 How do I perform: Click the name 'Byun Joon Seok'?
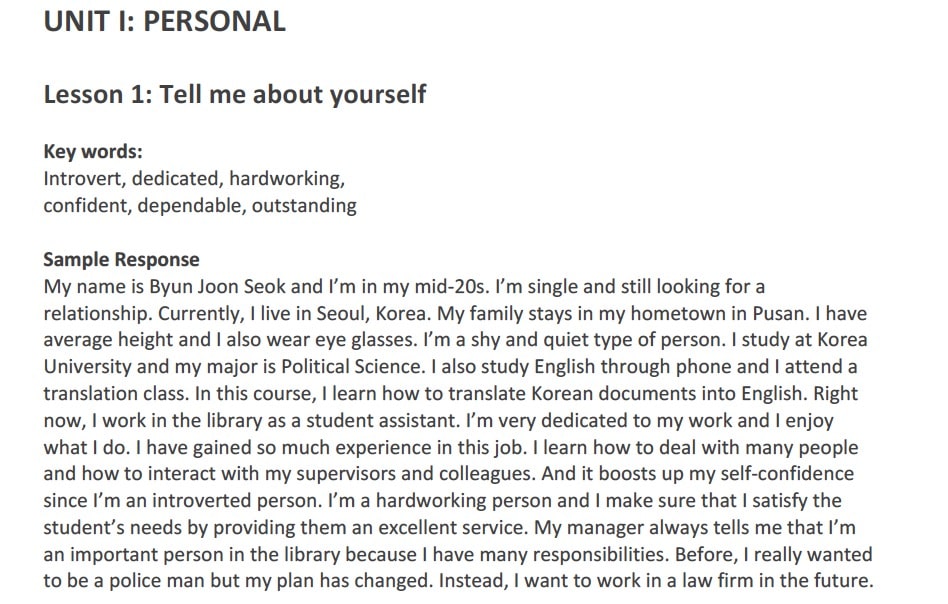[x=210, y=287]
